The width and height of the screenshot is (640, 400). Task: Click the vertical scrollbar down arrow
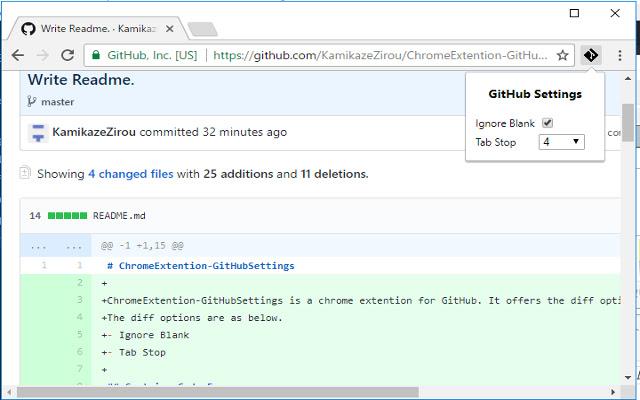tap(628, 378)
